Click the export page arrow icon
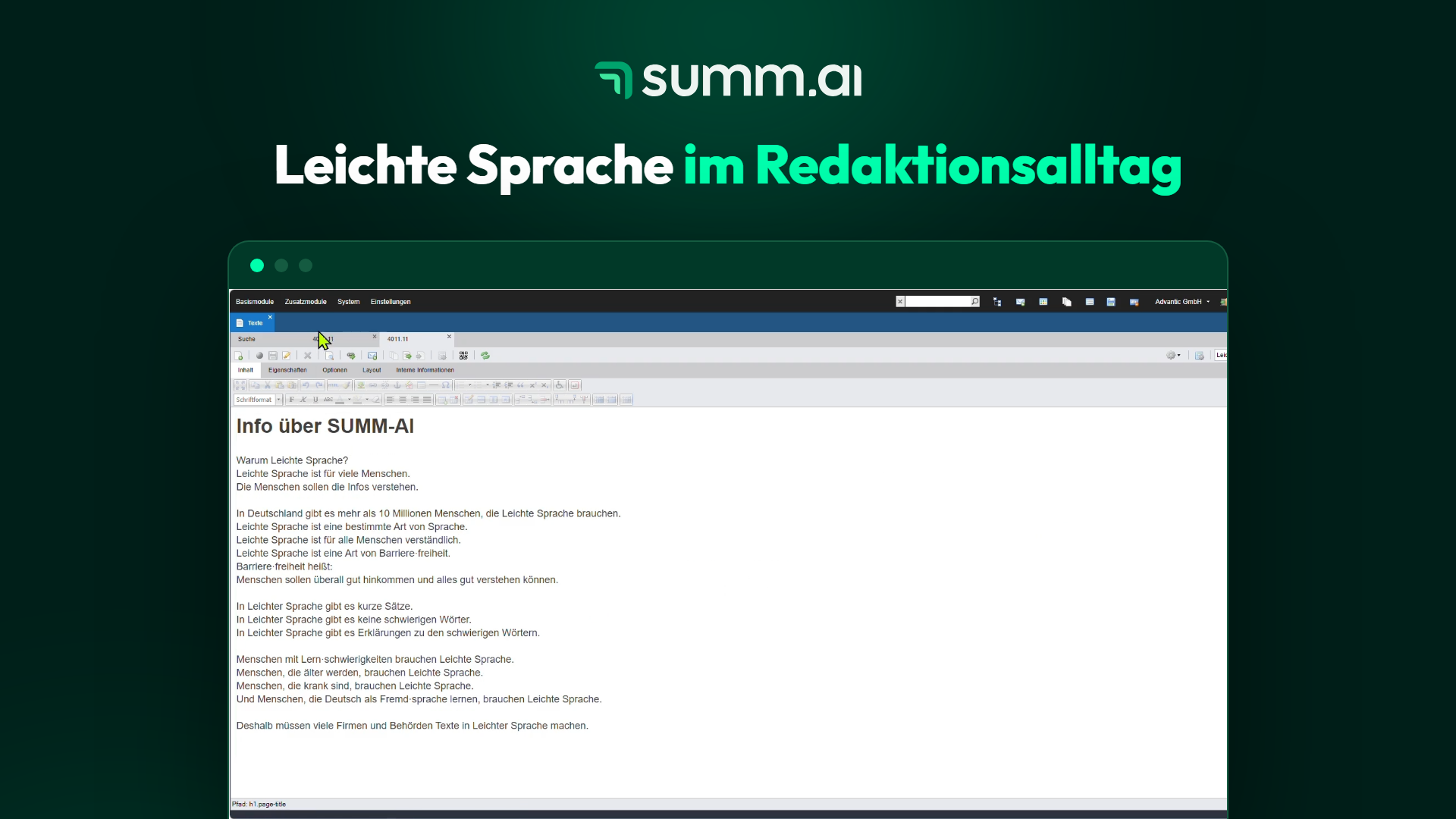 tap(407, 356)
